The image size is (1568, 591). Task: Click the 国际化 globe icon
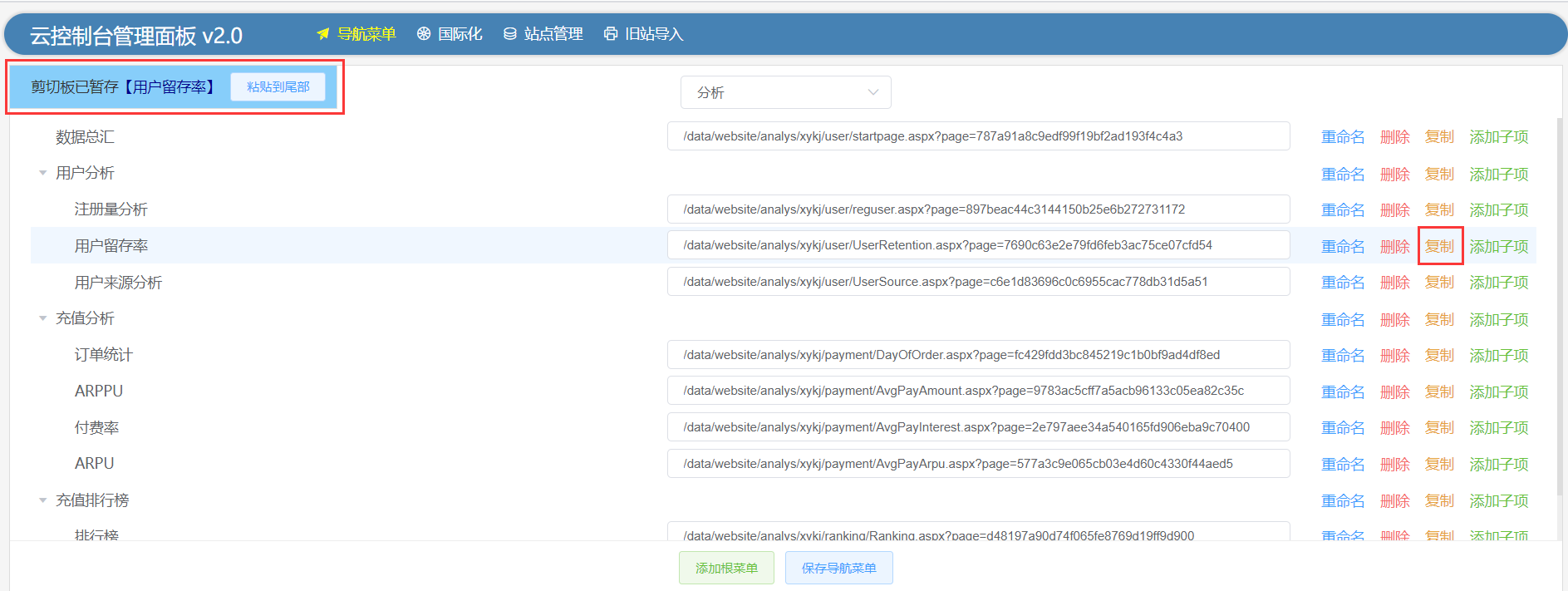point(424,34)
